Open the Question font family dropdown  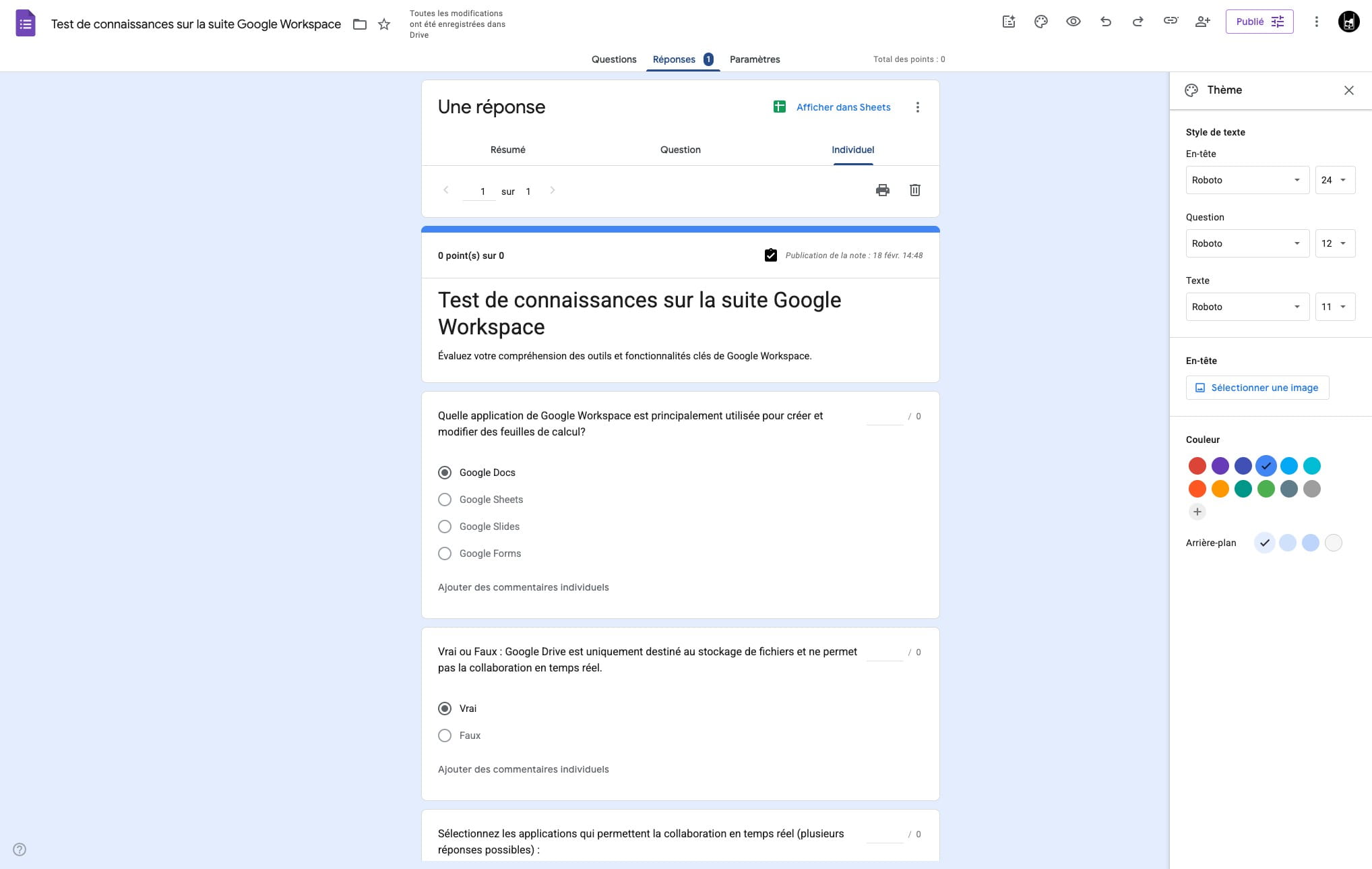pos(1247,243)
